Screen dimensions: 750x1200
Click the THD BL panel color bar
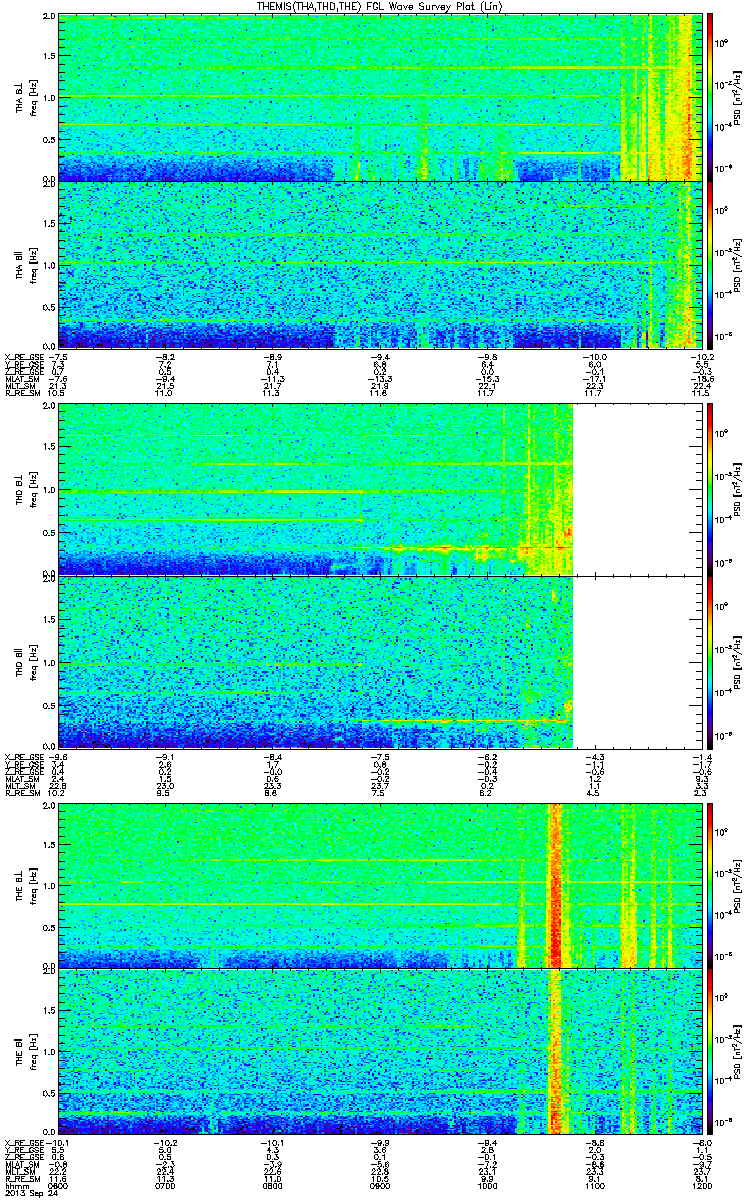click(x=710, y=487)
